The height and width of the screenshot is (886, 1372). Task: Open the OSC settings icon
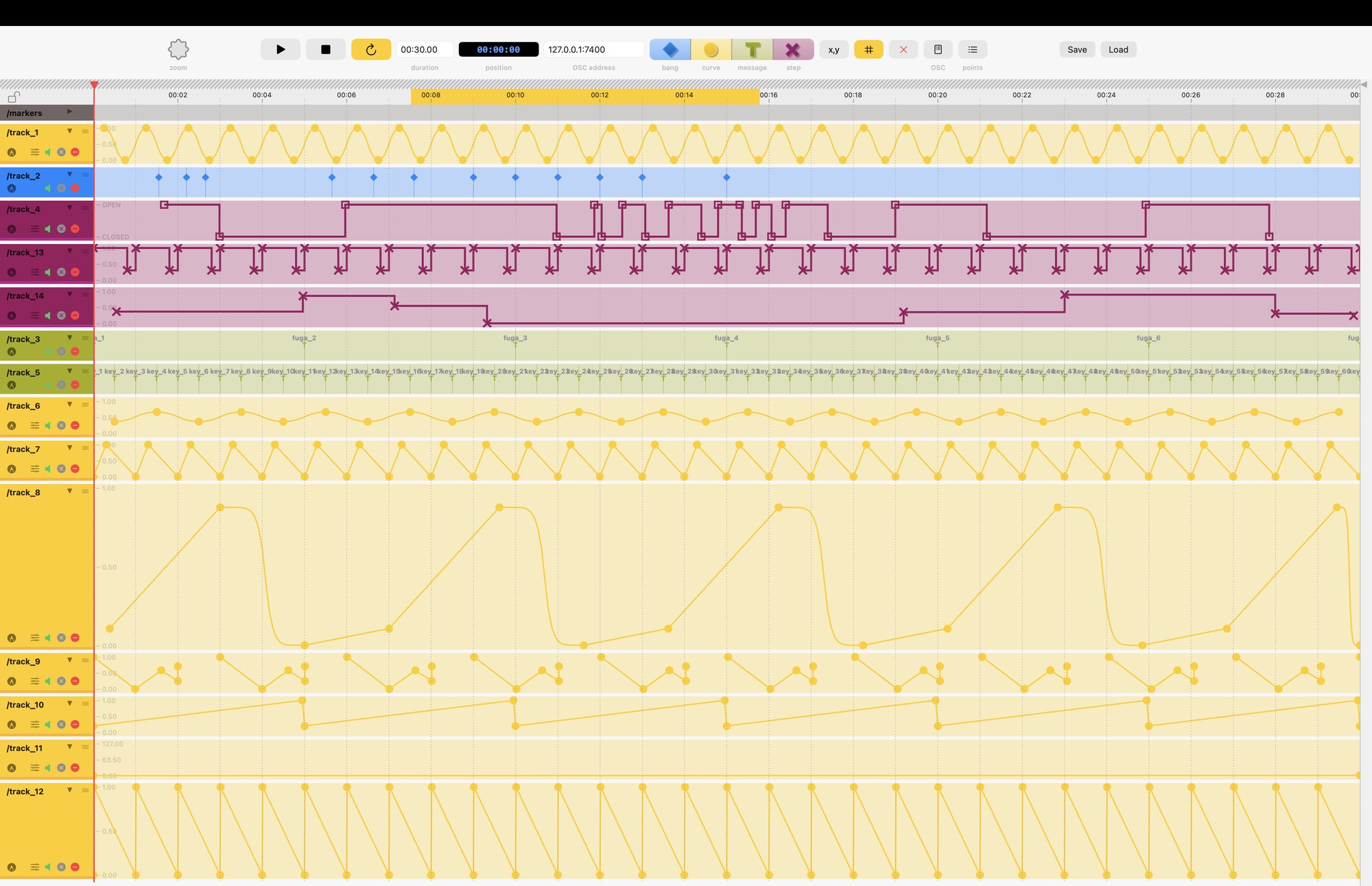point(938,49)
